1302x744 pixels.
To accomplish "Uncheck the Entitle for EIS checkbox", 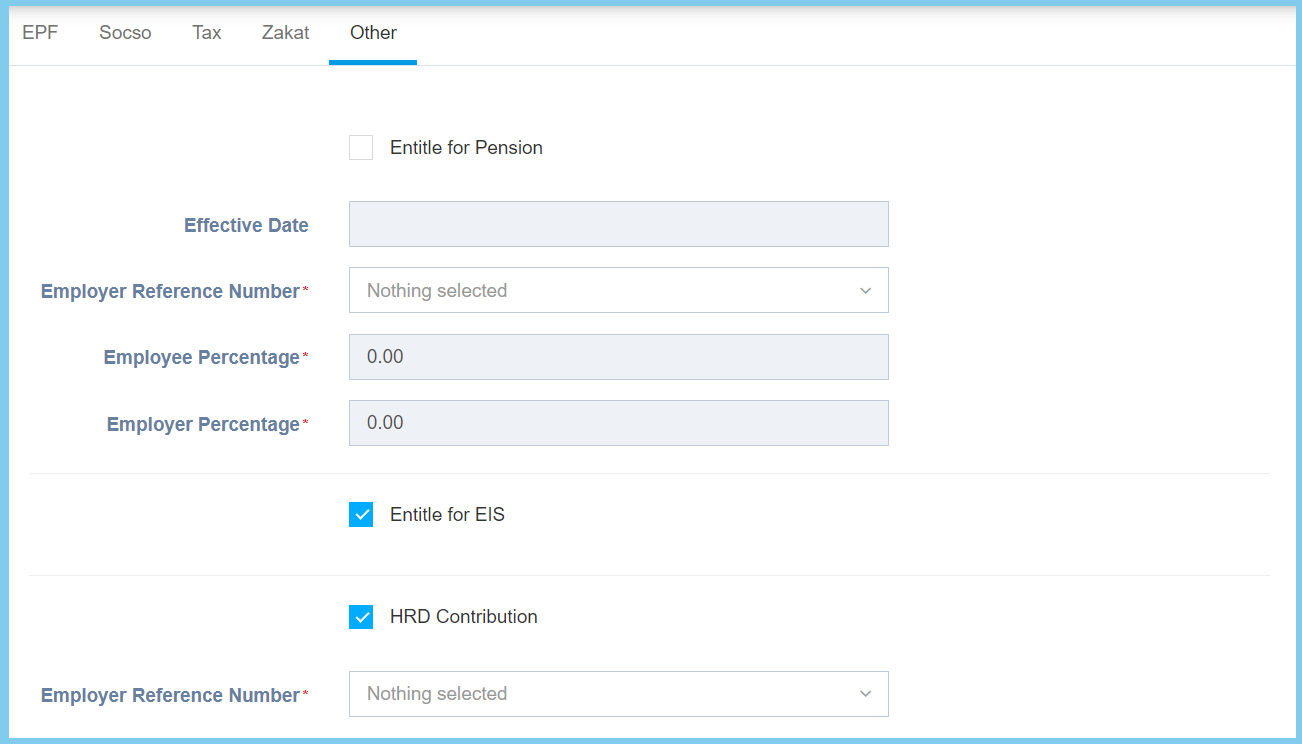I will [x=361, y=515].
